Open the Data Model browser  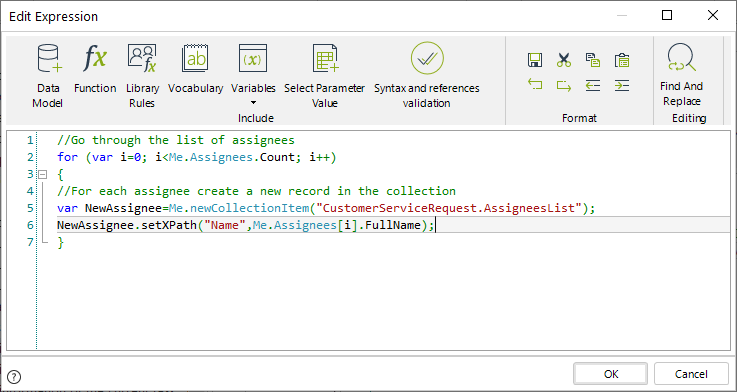click(x=47, y=75)
